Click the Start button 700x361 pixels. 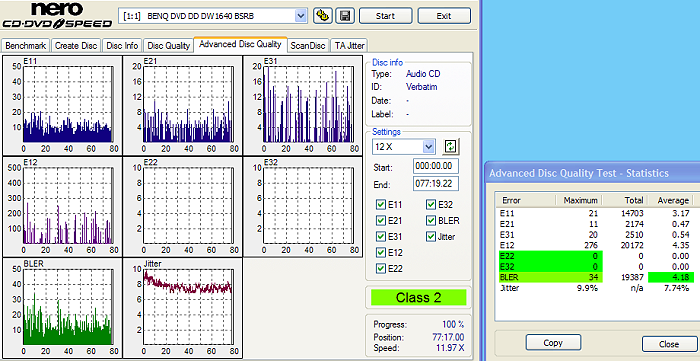pos(385,16)
